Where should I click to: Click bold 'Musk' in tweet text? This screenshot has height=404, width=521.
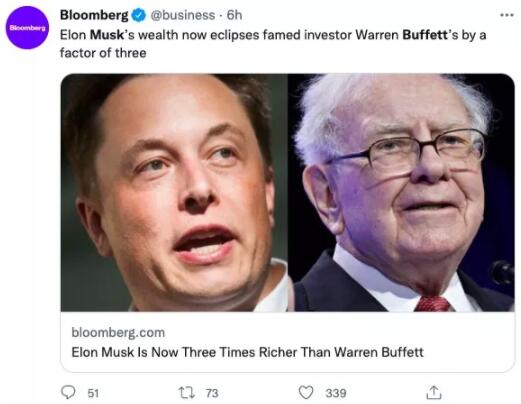tap(107, 35)
